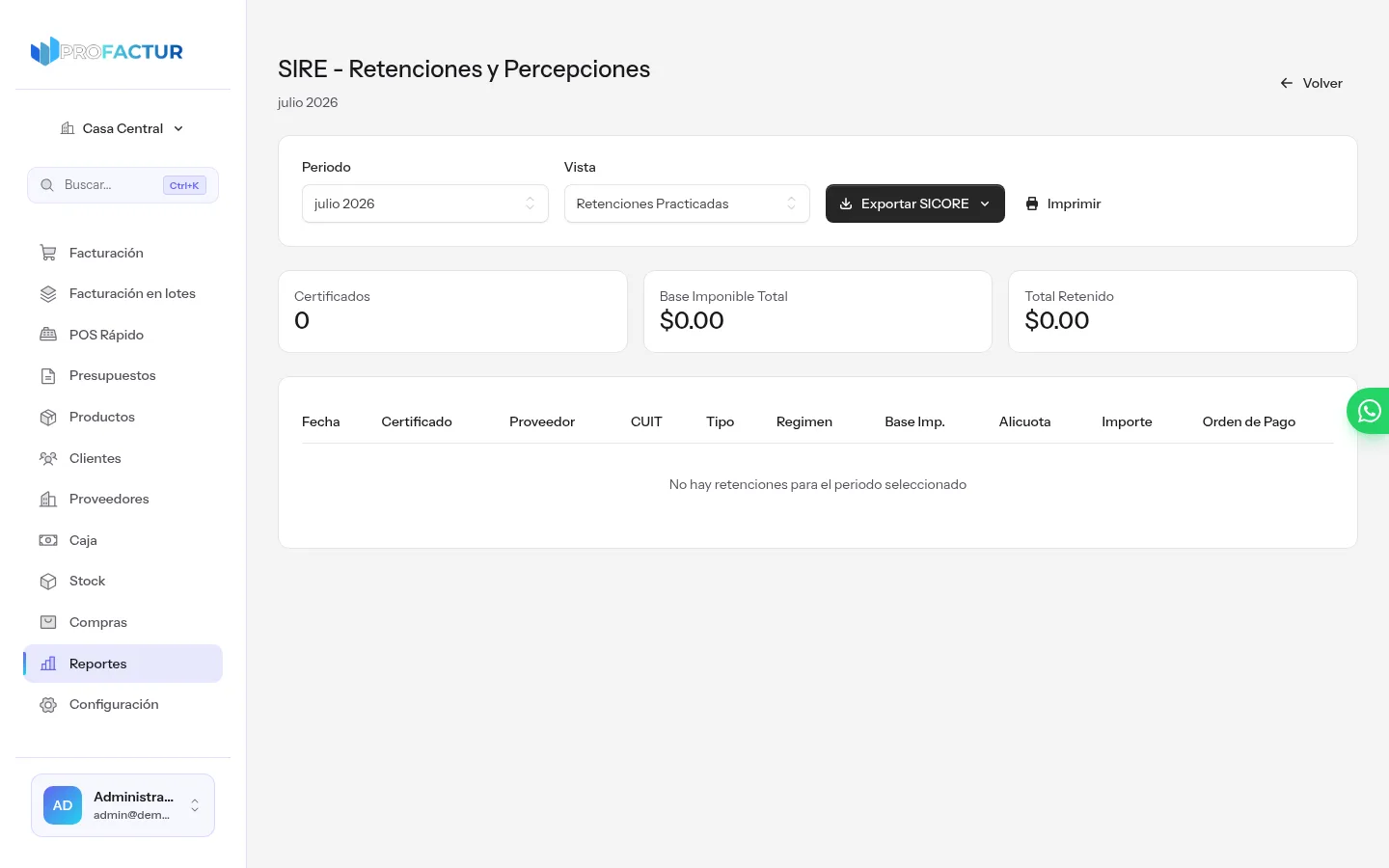The height and width of the screenshot is (868, 1389).
Task: Click the Fecha column header
Action: tap(321, 421)
